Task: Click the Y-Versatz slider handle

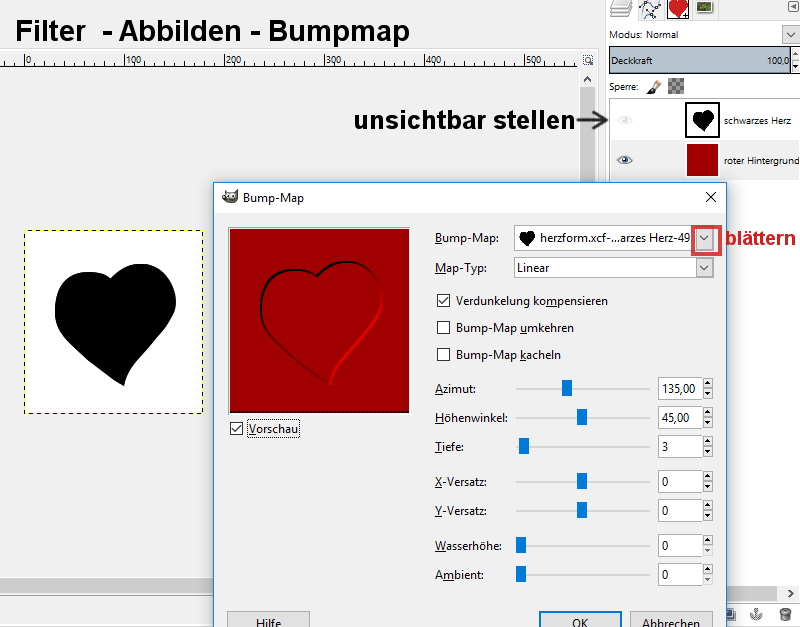Action: pos(582,510)
